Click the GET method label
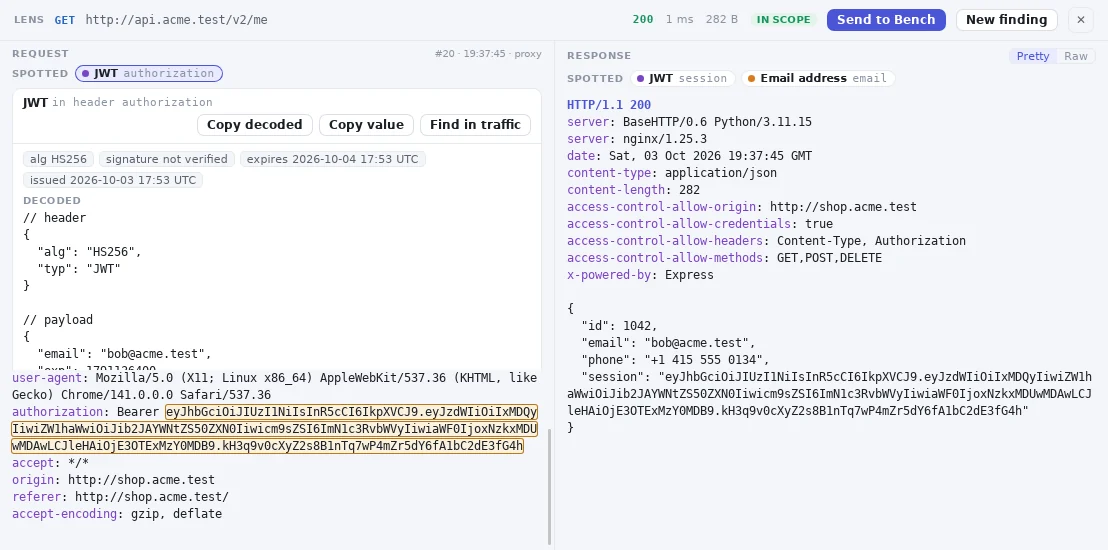The image size is (1108, 550). [64, 20]
